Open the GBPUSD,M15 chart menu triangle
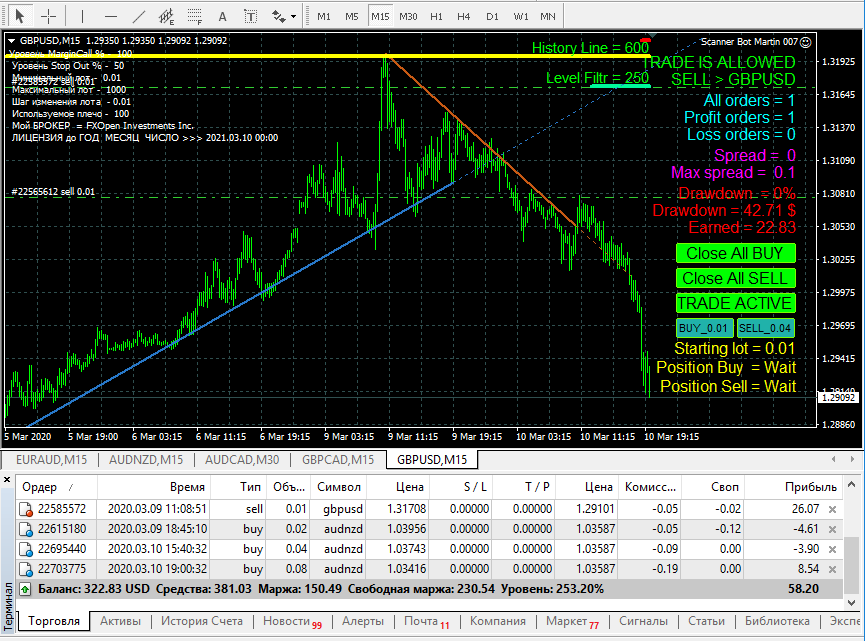The image size is (865, 641). 11,40
